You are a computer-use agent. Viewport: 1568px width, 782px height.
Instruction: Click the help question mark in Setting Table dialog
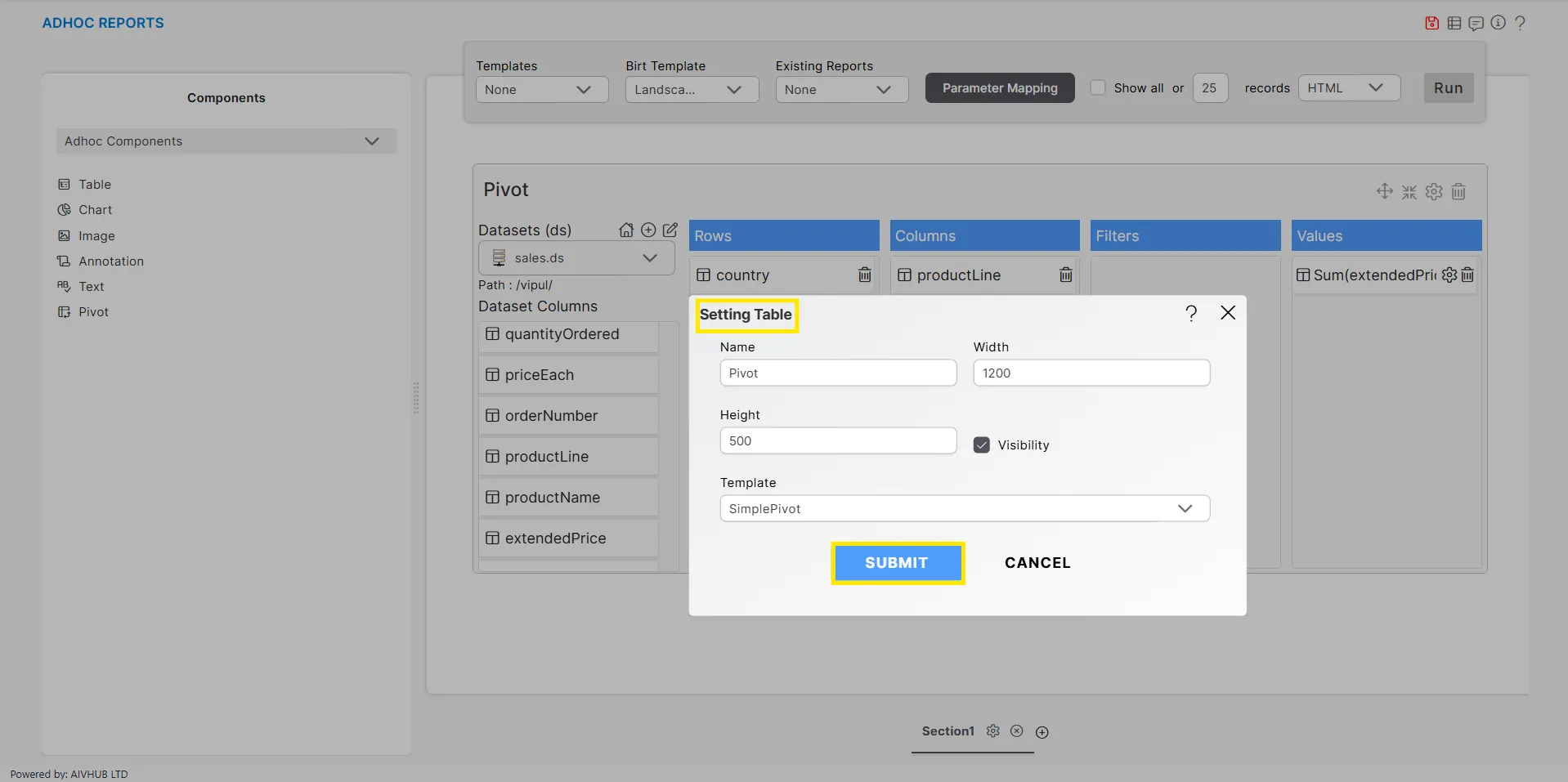(1191, 313)
